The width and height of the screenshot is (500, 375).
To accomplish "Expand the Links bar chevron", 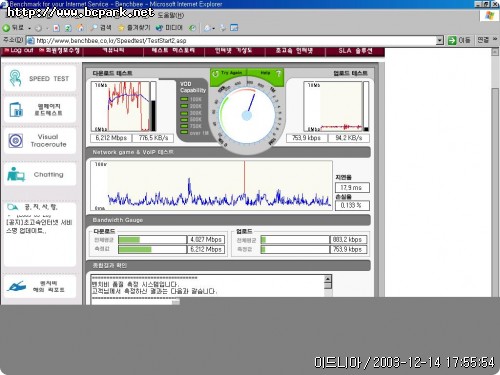I will [x=495, y=39].
